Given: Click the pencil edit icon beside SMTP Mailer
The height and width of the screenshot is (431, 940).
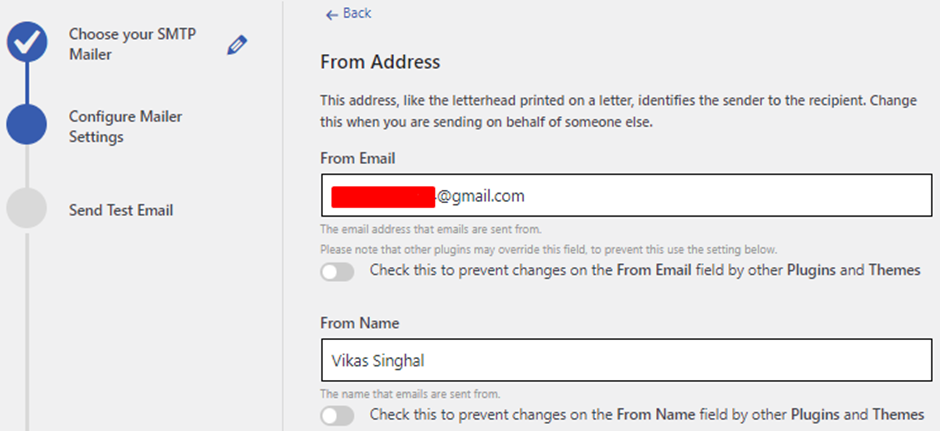Looking at the screenshot, I should click(237, 45).
